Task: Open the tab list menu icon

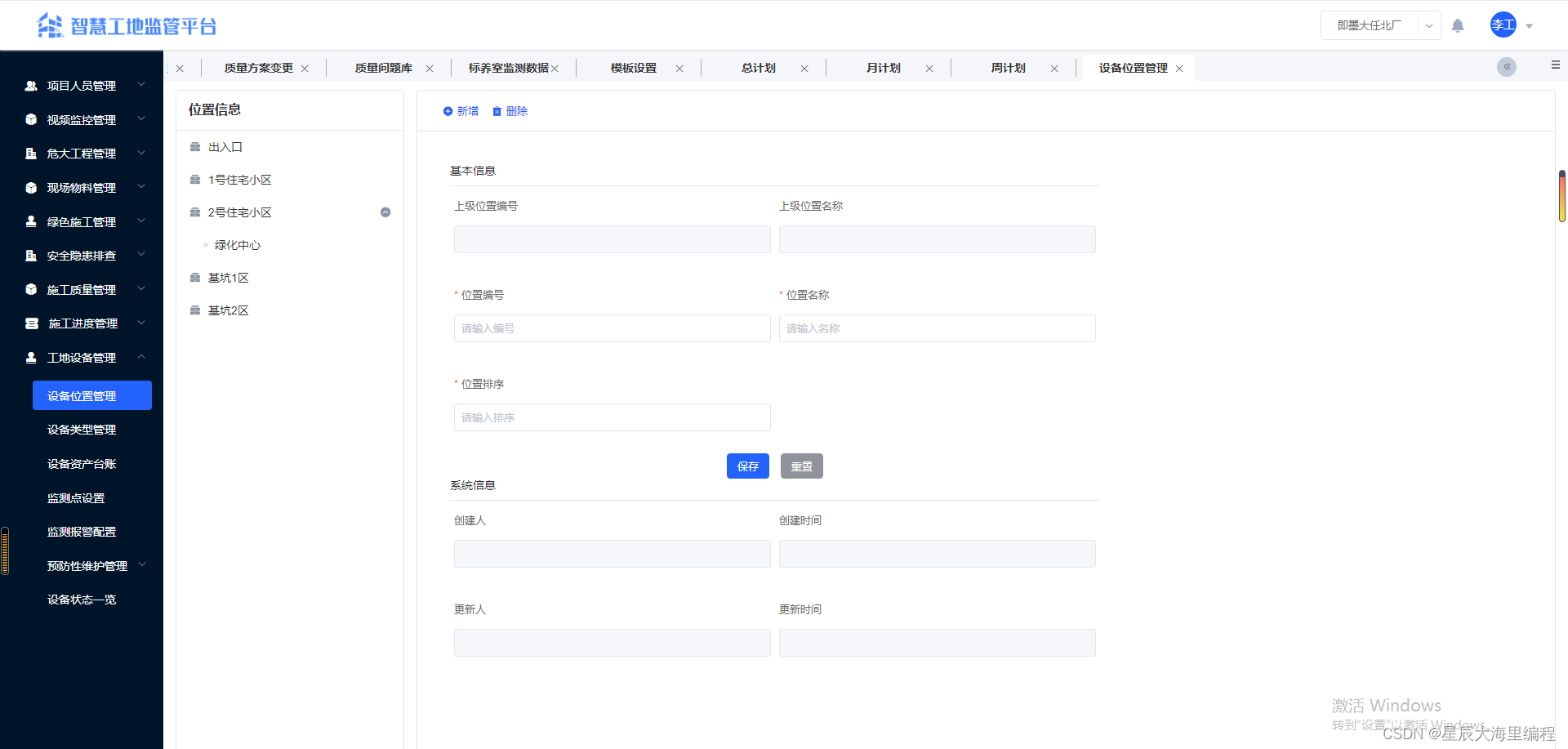Action: pos(1555,65)
